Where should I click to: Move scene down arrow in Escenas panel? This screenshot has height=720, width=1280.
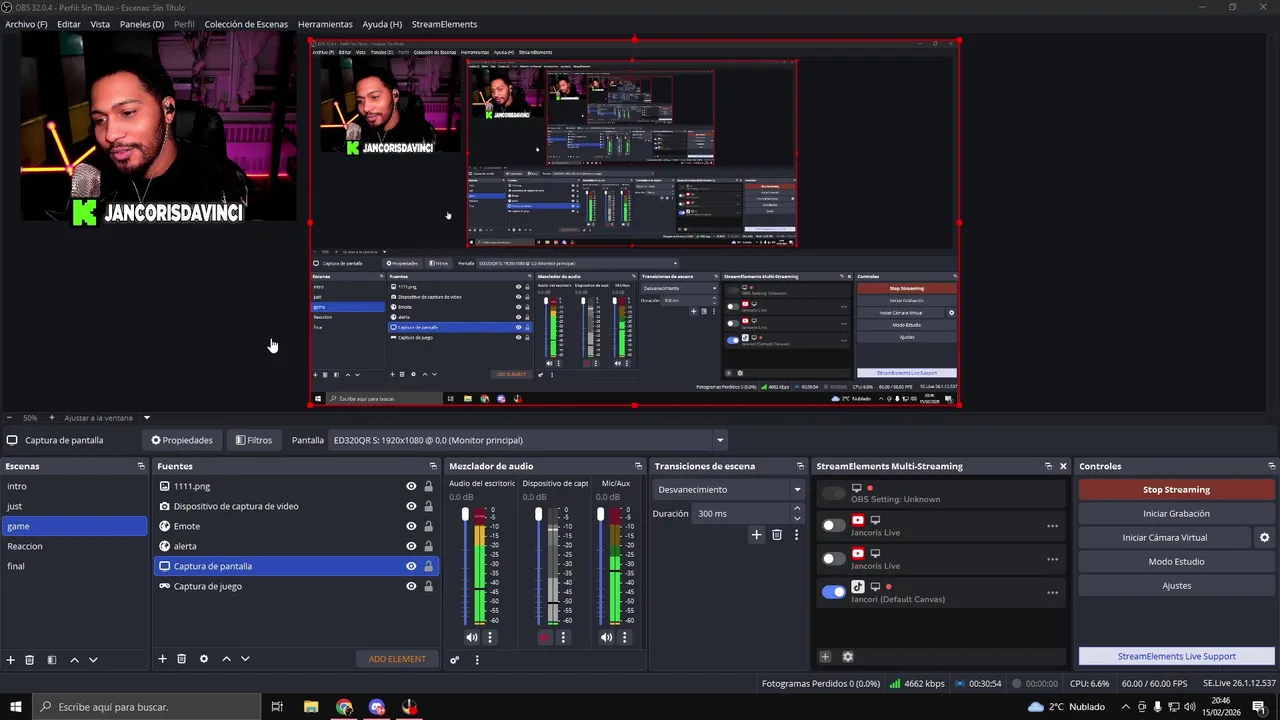pyautogui.click(x=93, y=659)
